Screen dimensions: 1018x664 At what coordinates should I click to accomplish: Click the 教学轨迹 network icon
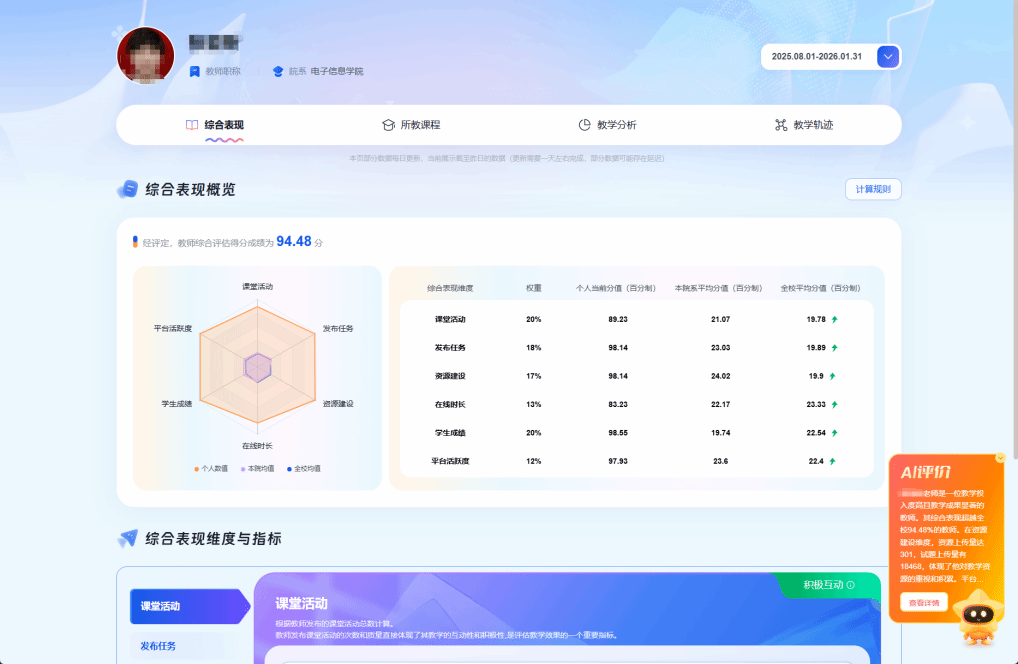(x=781, y=125)
